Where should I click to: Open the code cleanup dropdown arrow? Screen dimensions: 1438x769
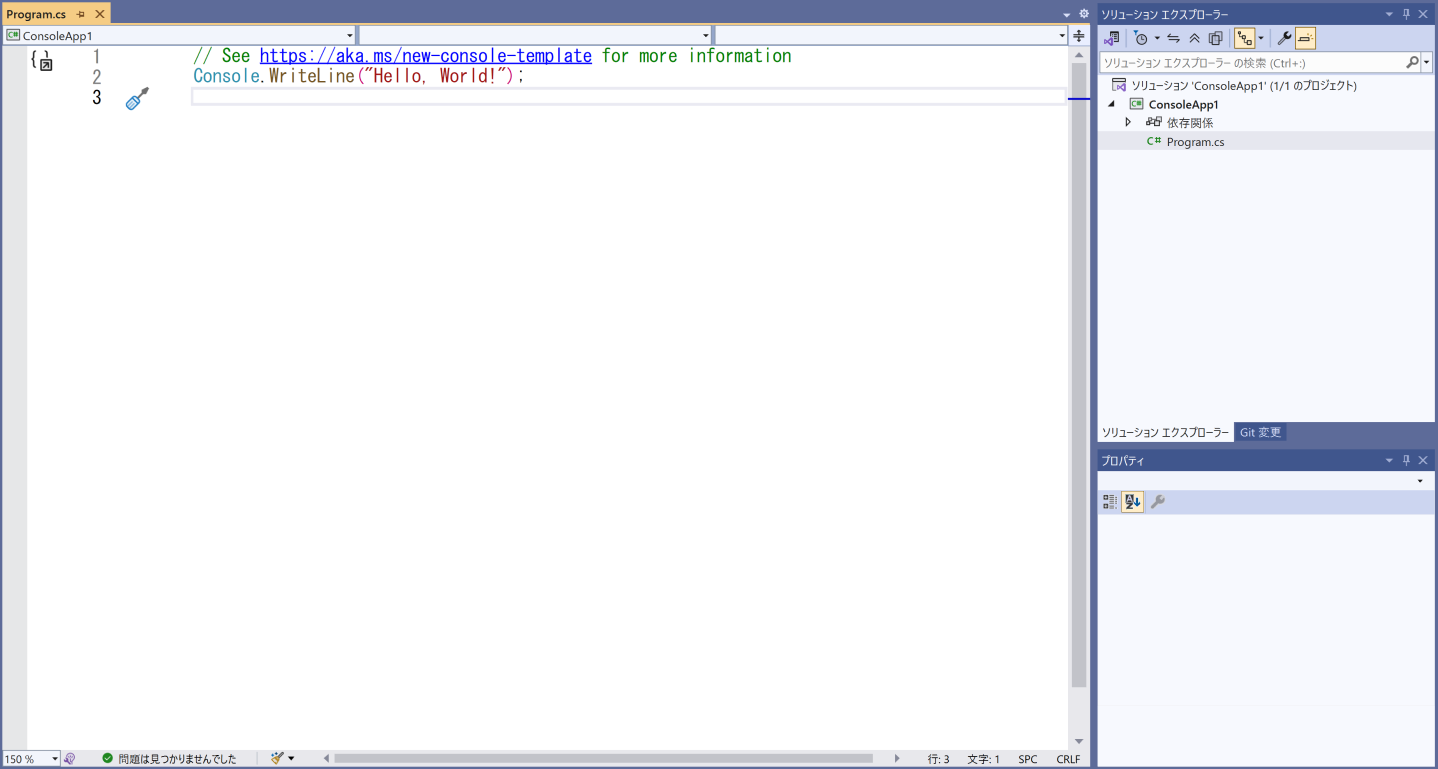point(292,758)
